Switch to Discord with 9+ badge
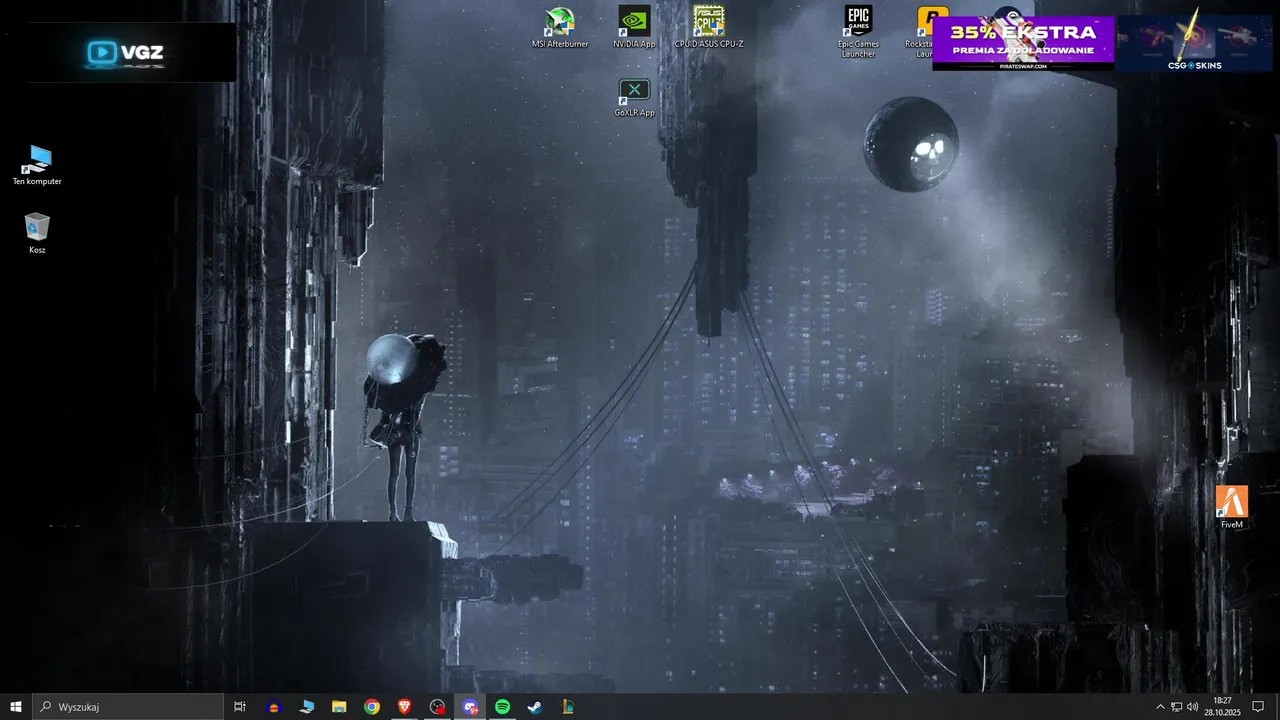The width and height of the screenshot is (1280, 720). [470, 707]
